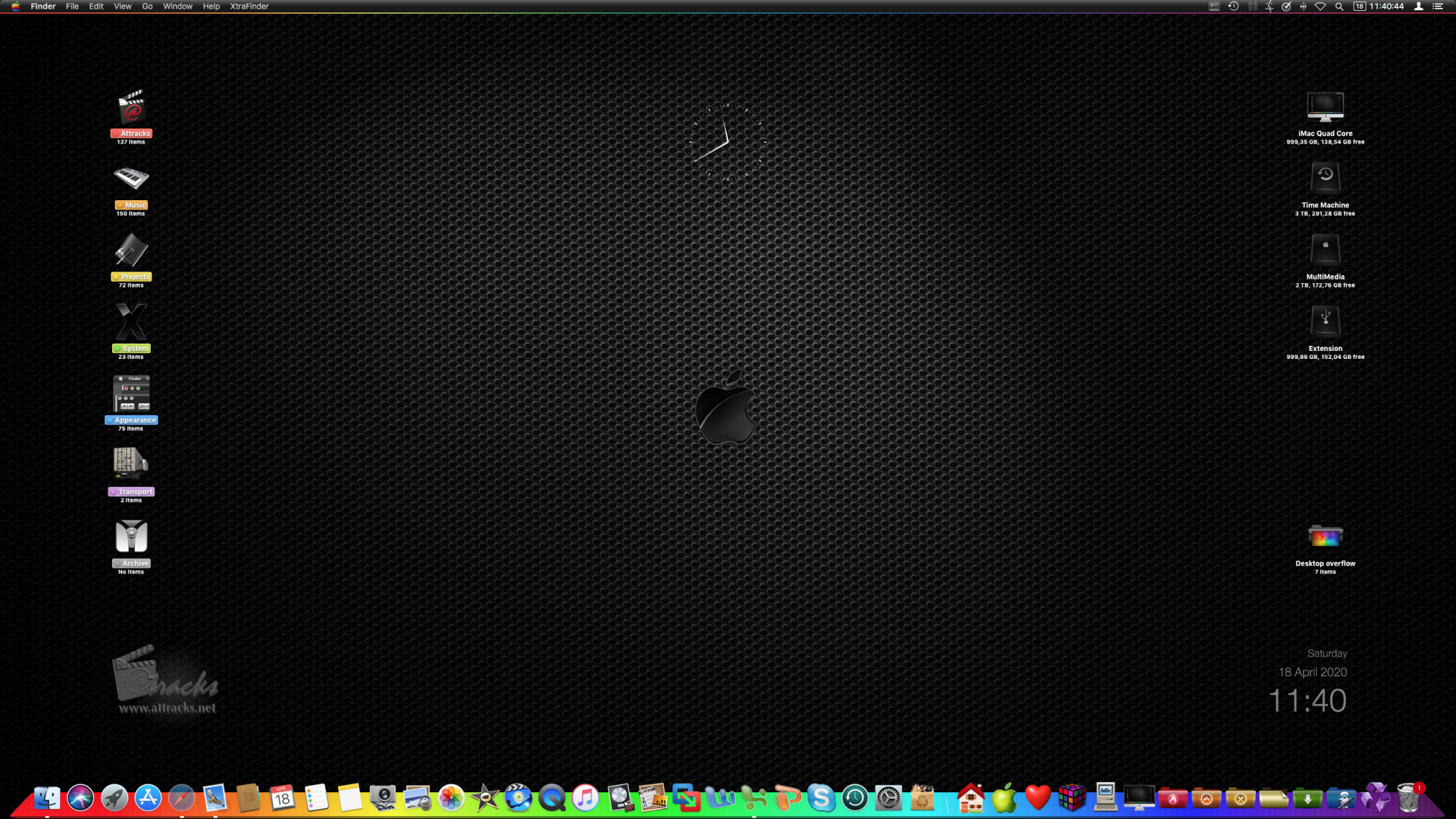Open System Preferences gear in Dock
This screenshot has width=1456, height=819.
pos(888,798)
